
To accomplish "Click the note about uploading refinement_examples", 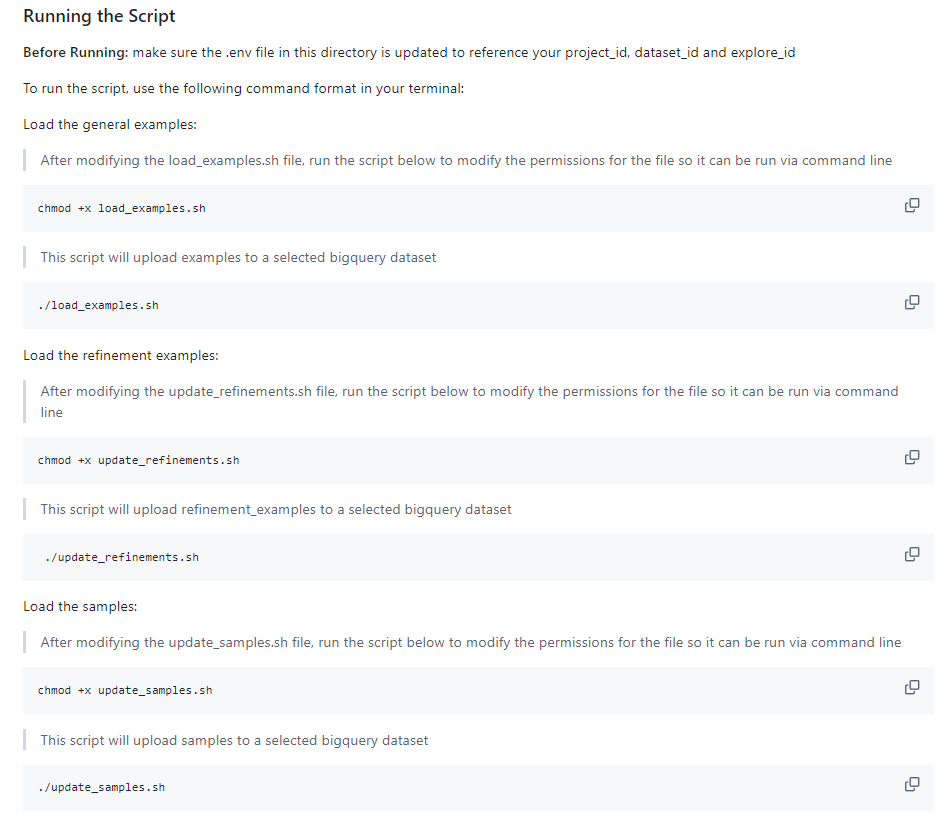I will (x=276, y=509).
